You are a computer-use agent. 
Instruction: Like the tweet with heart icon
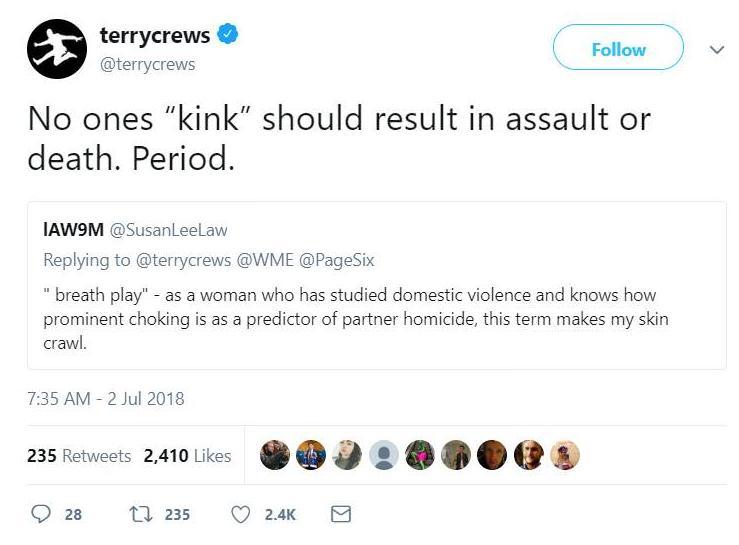[x=241, y=514]
